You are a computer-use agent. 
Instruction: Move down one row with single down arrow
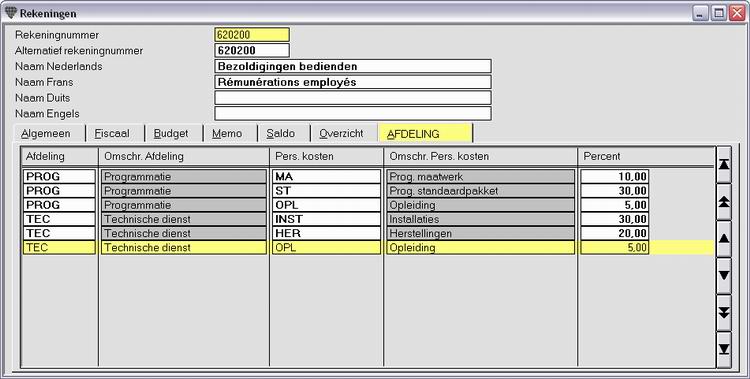click(724, 275)
